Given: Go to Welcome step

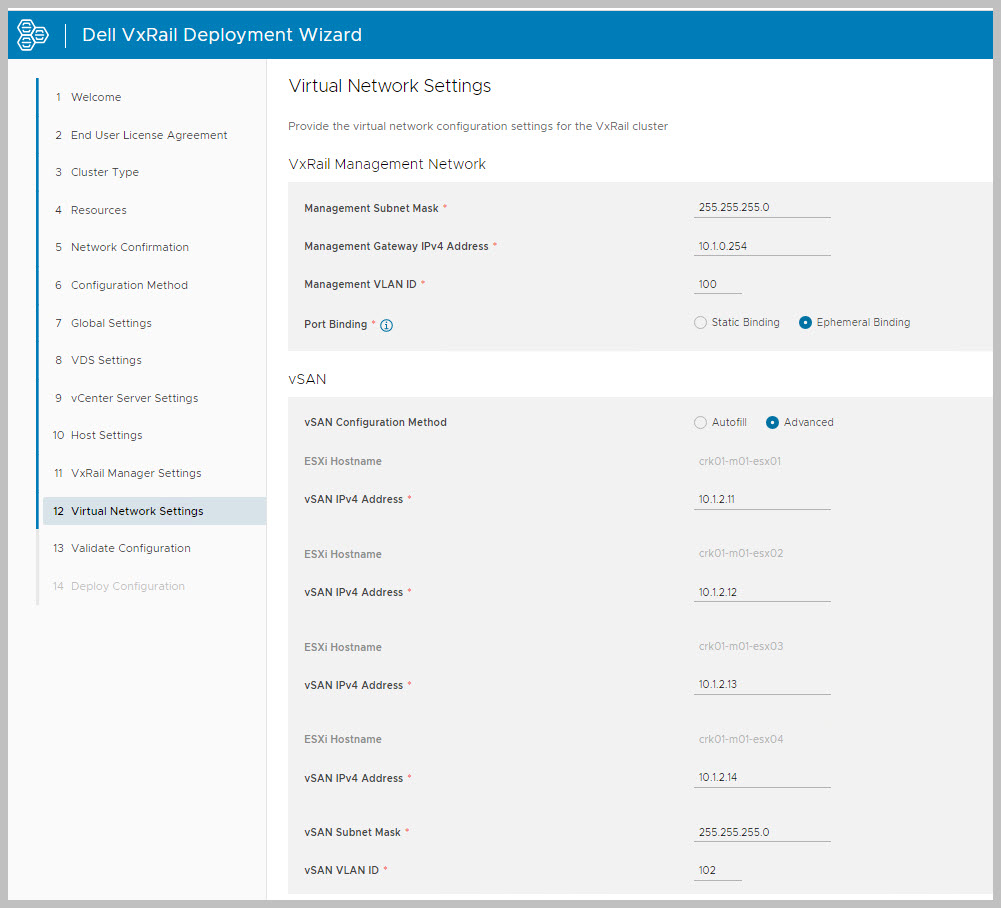Looking at the screenshot, I should click(96, 98).
